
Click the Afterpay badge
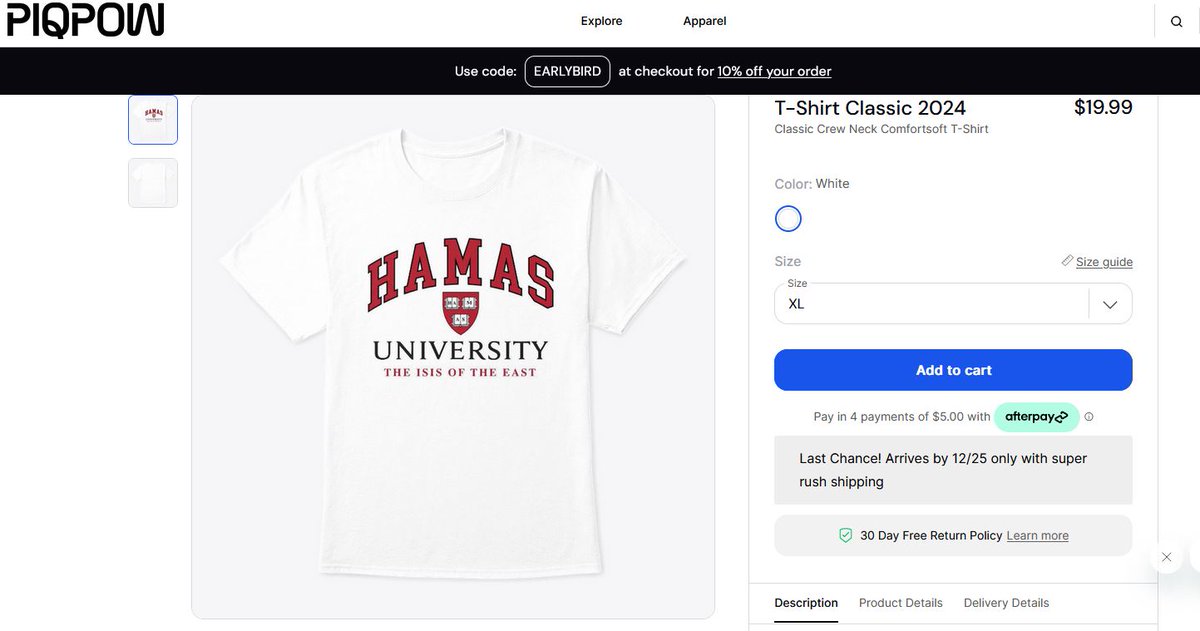[1036, 417]
